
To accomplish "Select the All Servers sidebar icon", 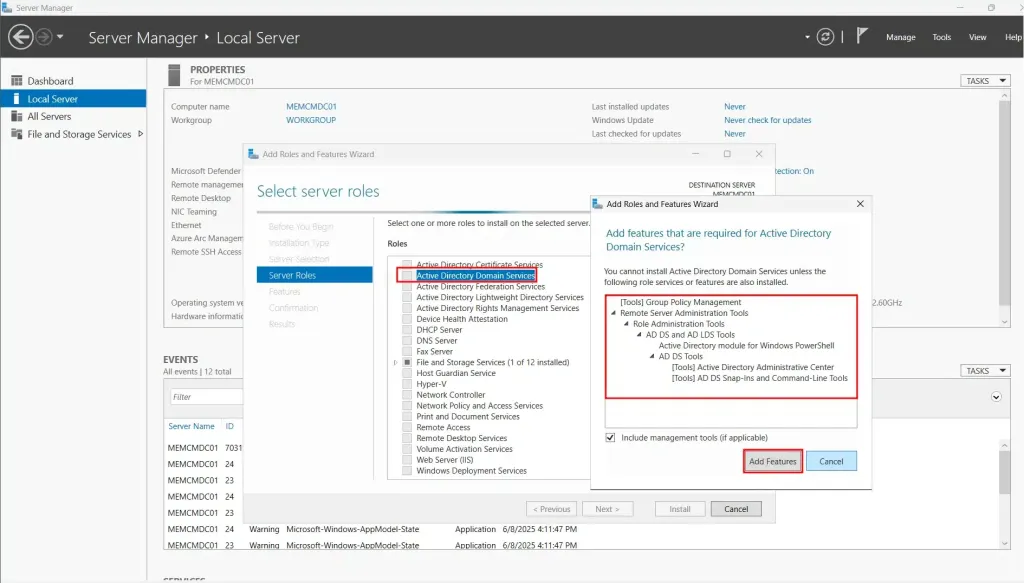I will point(16,117).
